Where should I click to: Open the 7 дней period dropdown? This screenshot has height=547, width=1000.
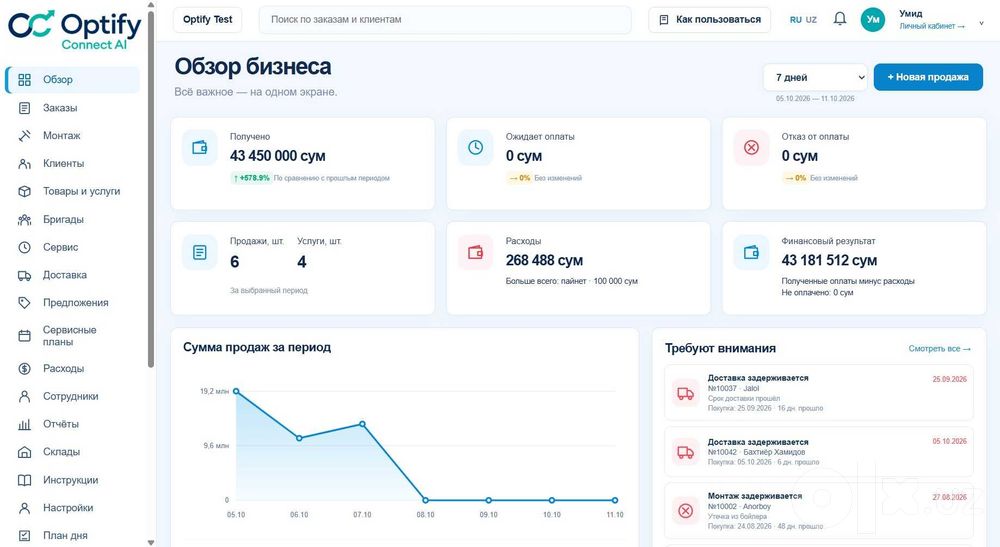pyautogui.click(x=815, y=77)
